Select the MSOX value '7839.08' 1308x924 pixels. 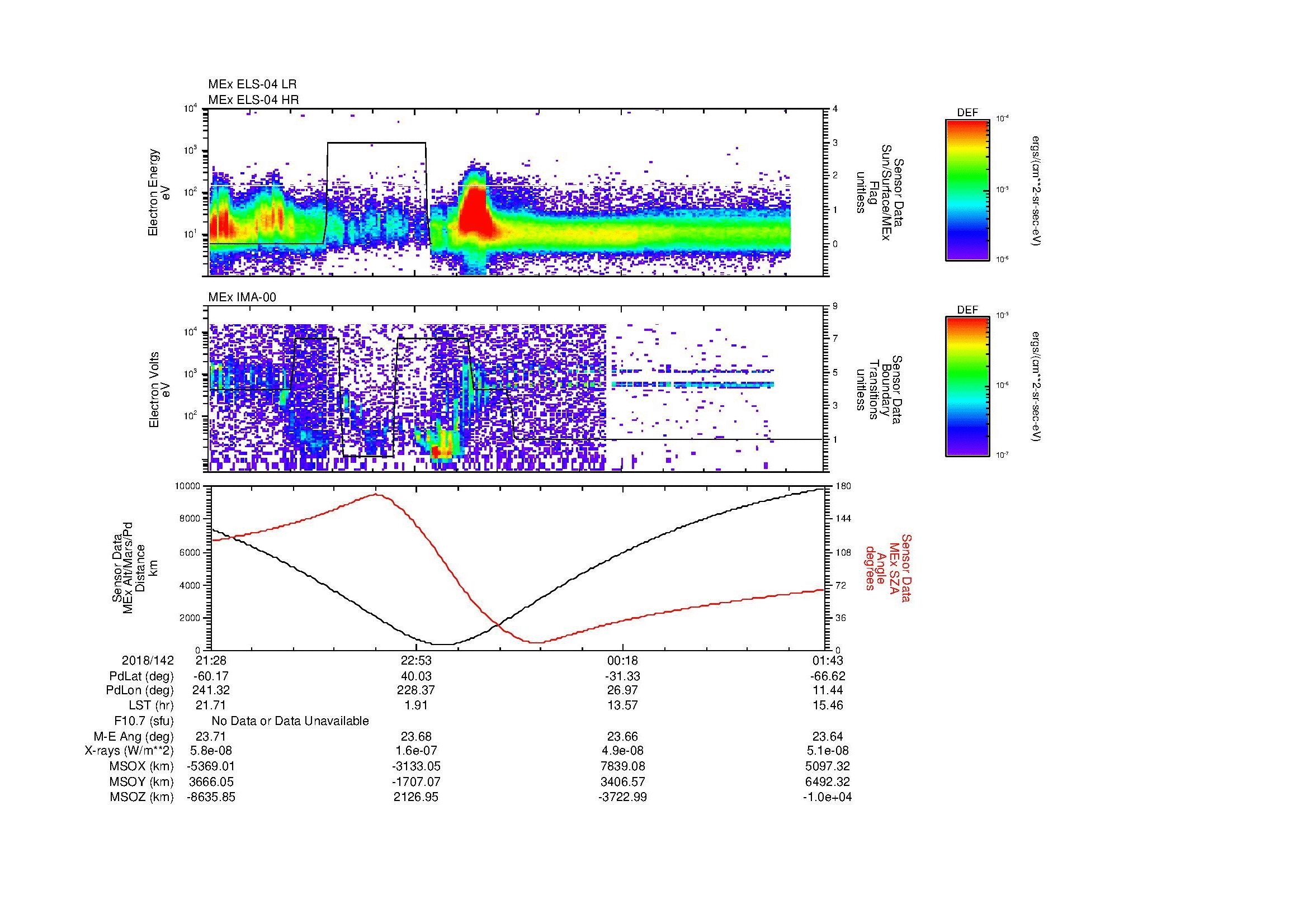click(x=622, y=766)
